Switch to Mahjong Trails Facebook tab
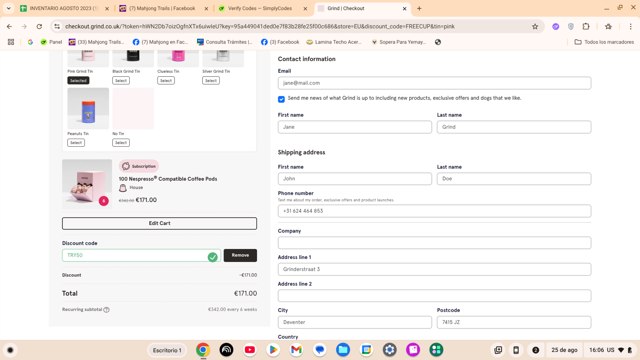Viewport: 640px width, 360px height. 163,8
